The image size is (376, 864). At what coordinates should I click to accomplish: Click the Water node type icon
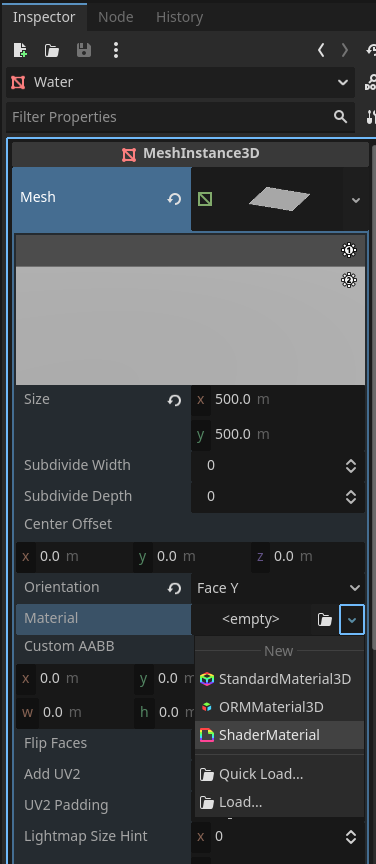(x=18, y=83)
